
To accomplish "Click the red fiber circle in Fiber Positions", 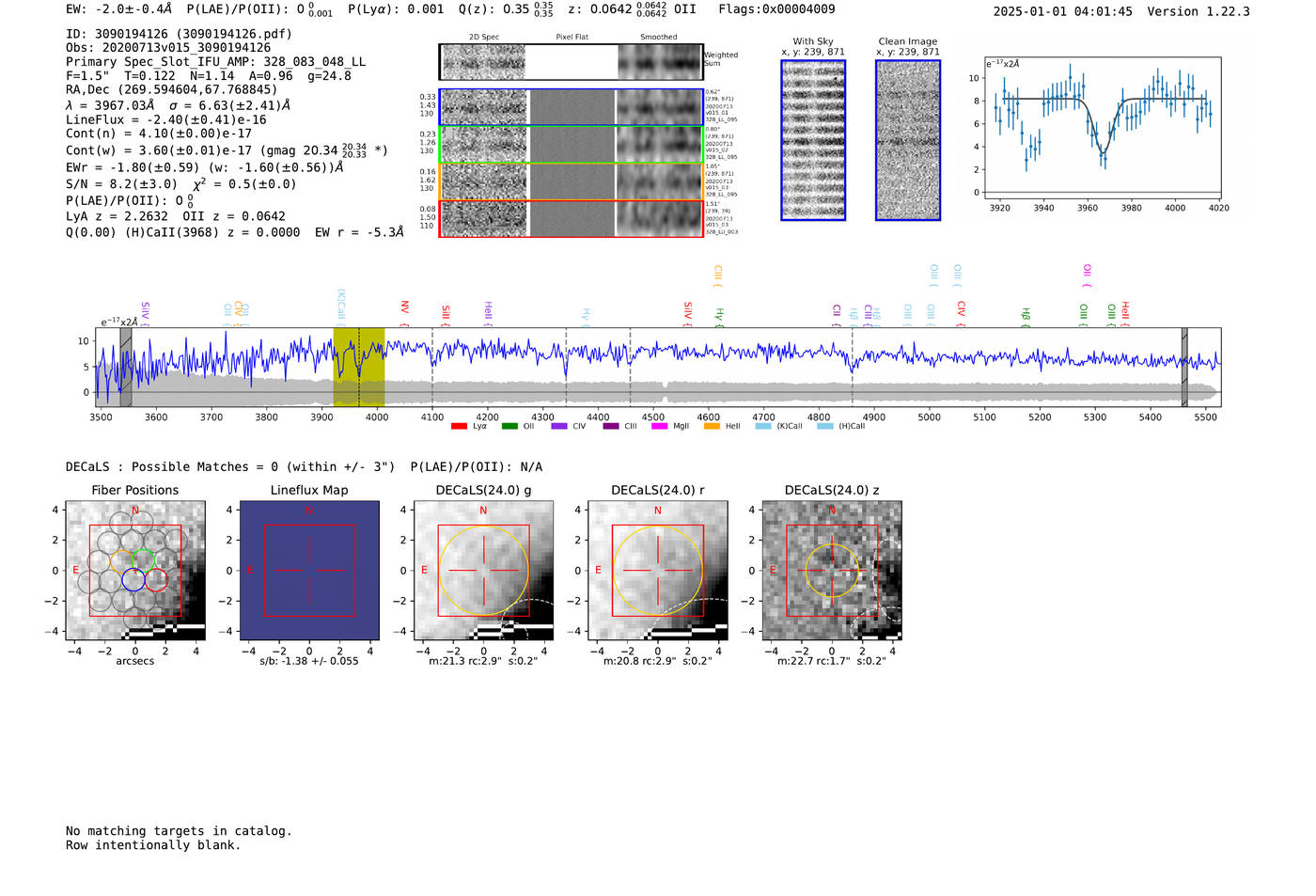I will 156,579.
